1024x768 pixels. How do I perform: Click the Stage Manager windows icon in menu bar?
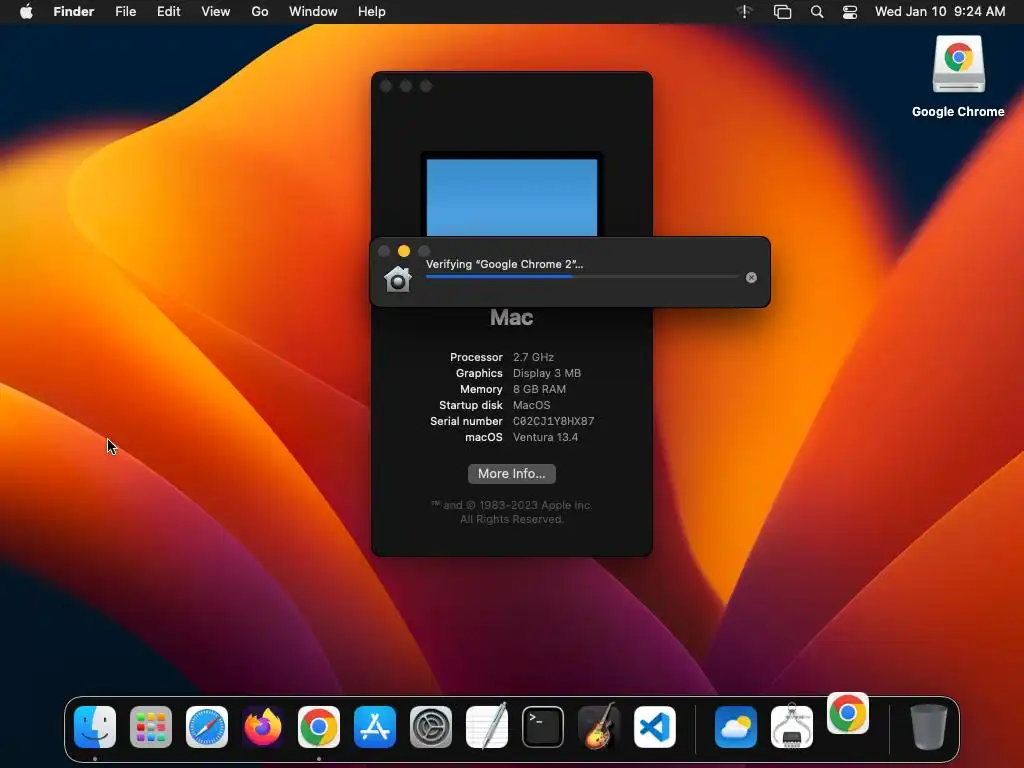coord(782,12)
